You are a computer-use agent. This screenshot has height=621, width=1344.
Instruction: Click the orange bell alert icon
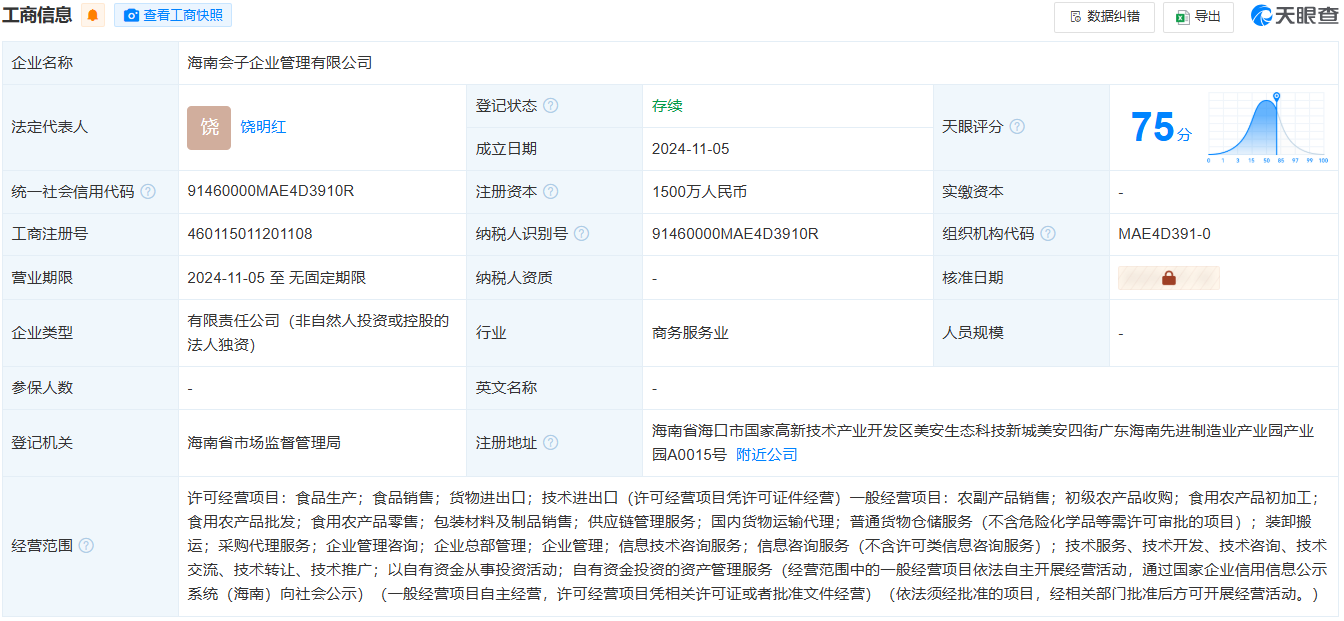click(93, 15)
